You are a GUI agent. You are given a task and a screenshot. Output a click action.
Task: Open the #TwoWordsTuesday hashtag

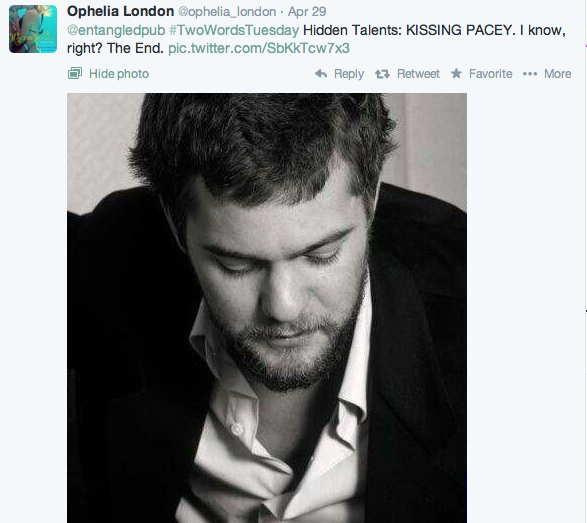[234, 30]
